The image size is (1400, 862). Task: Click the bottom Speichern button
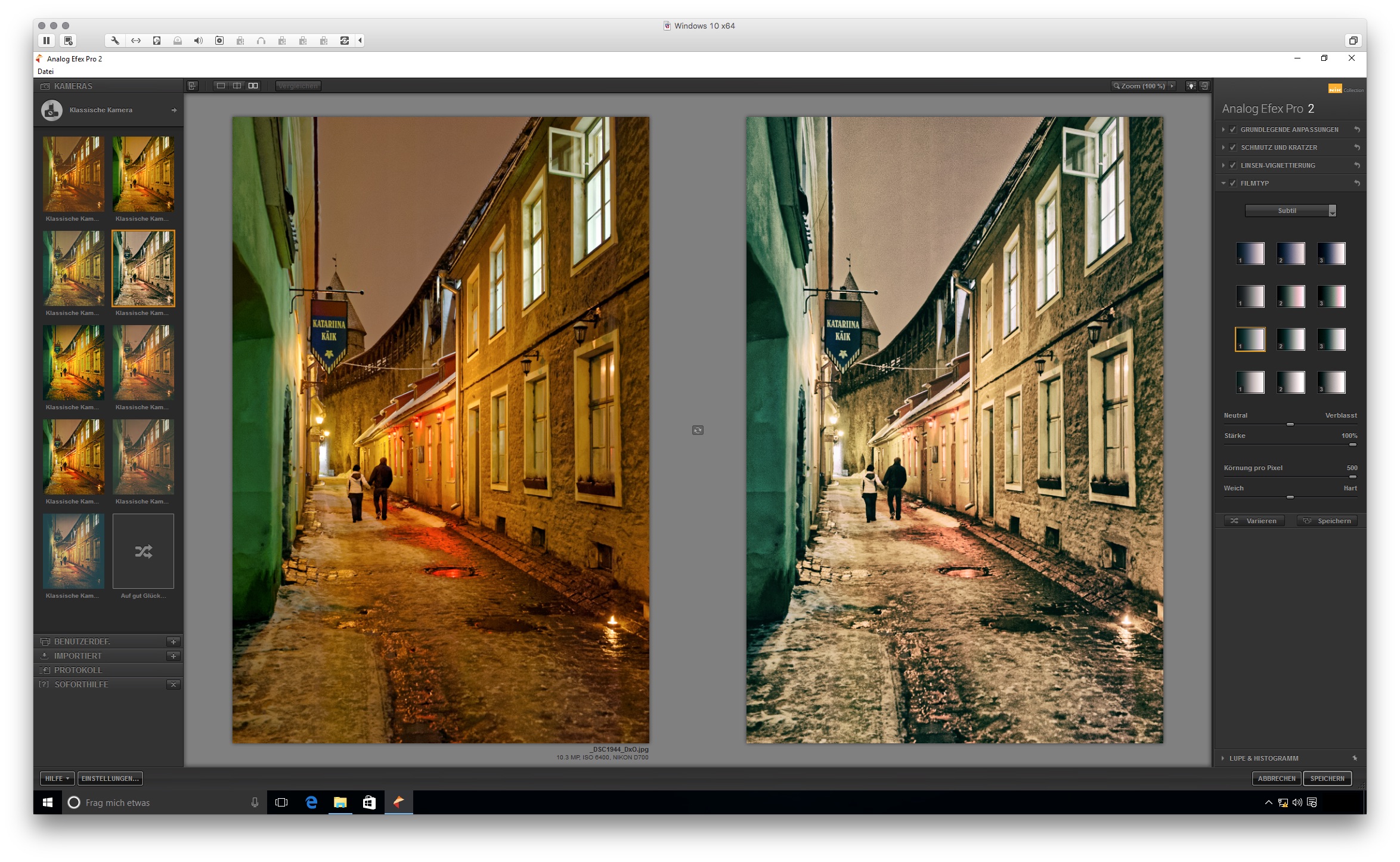click(x=1327, y=778)
